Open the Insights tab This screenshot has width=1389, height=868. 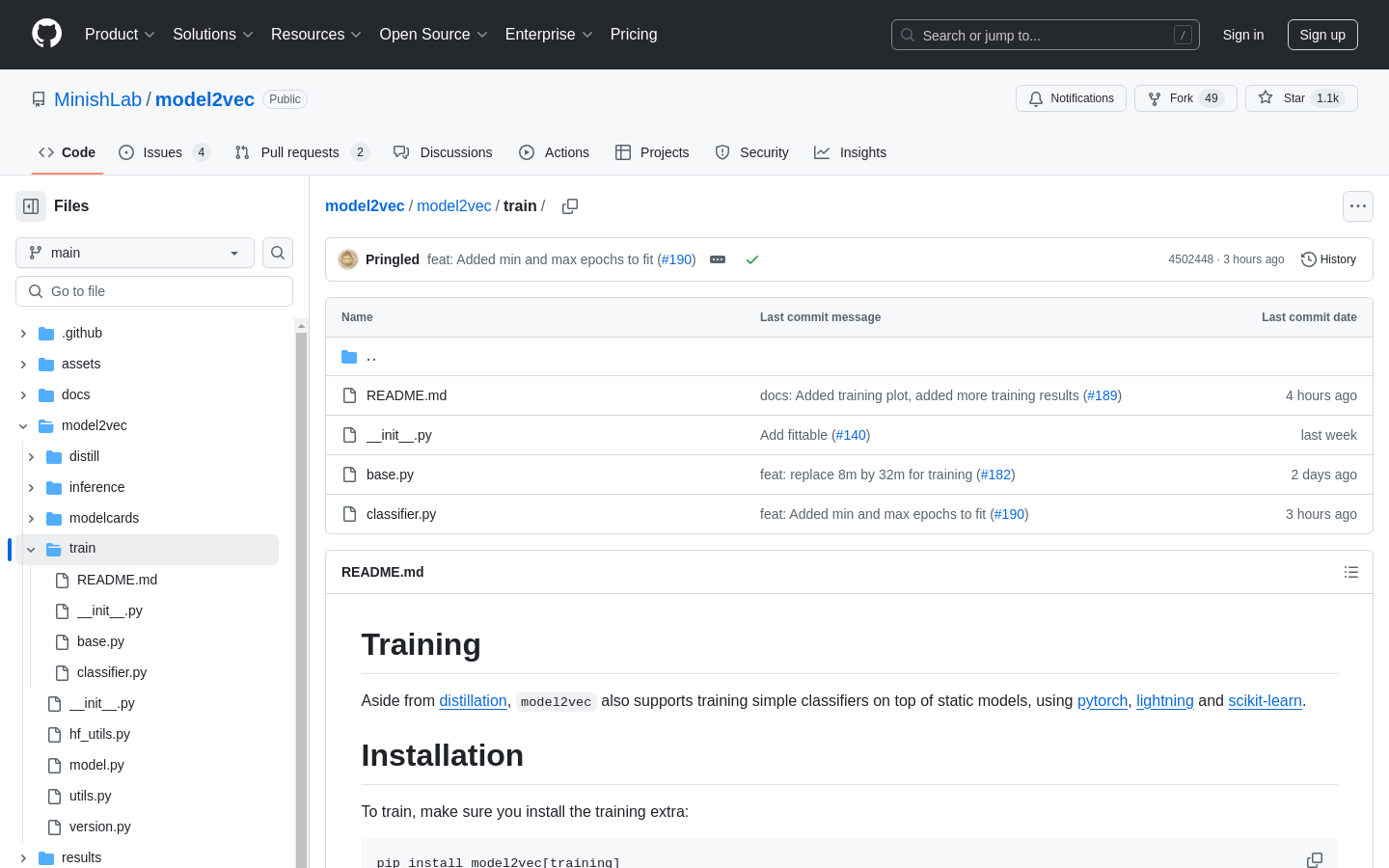pyautogui.click(x=850, y=152)
